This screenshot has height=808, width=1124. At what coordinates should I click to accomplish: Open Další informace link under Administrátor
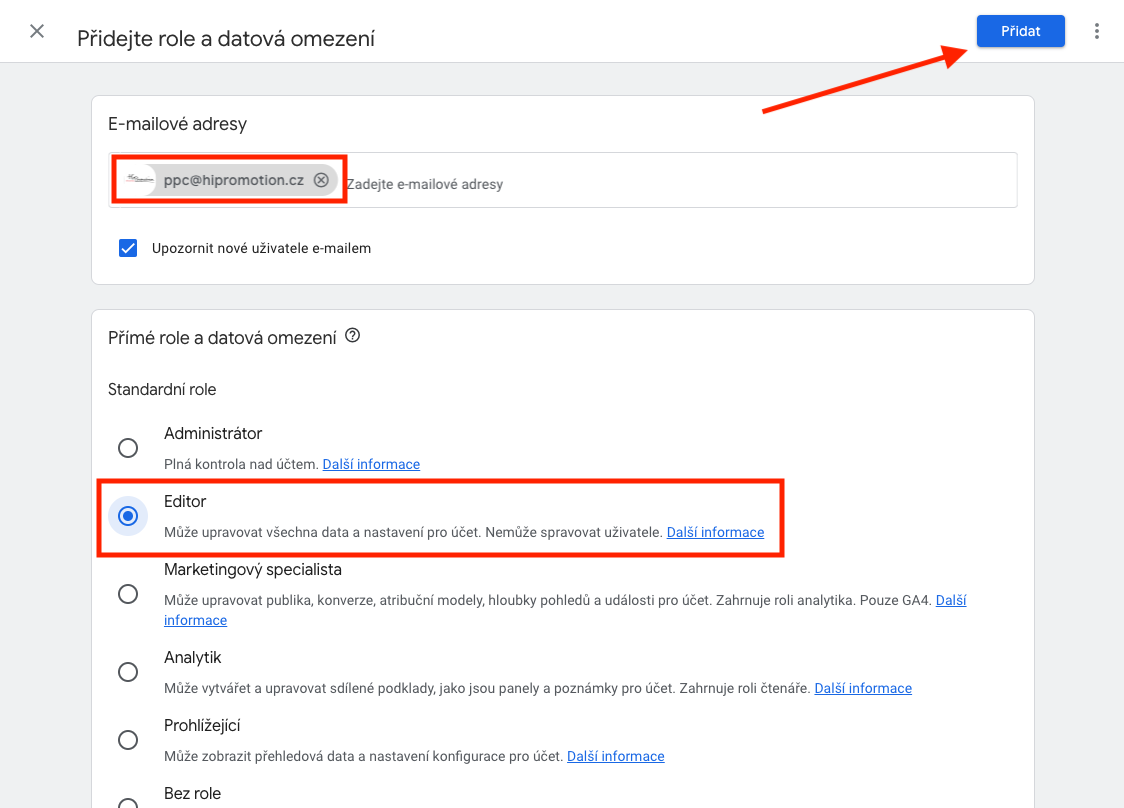(371, 464)
